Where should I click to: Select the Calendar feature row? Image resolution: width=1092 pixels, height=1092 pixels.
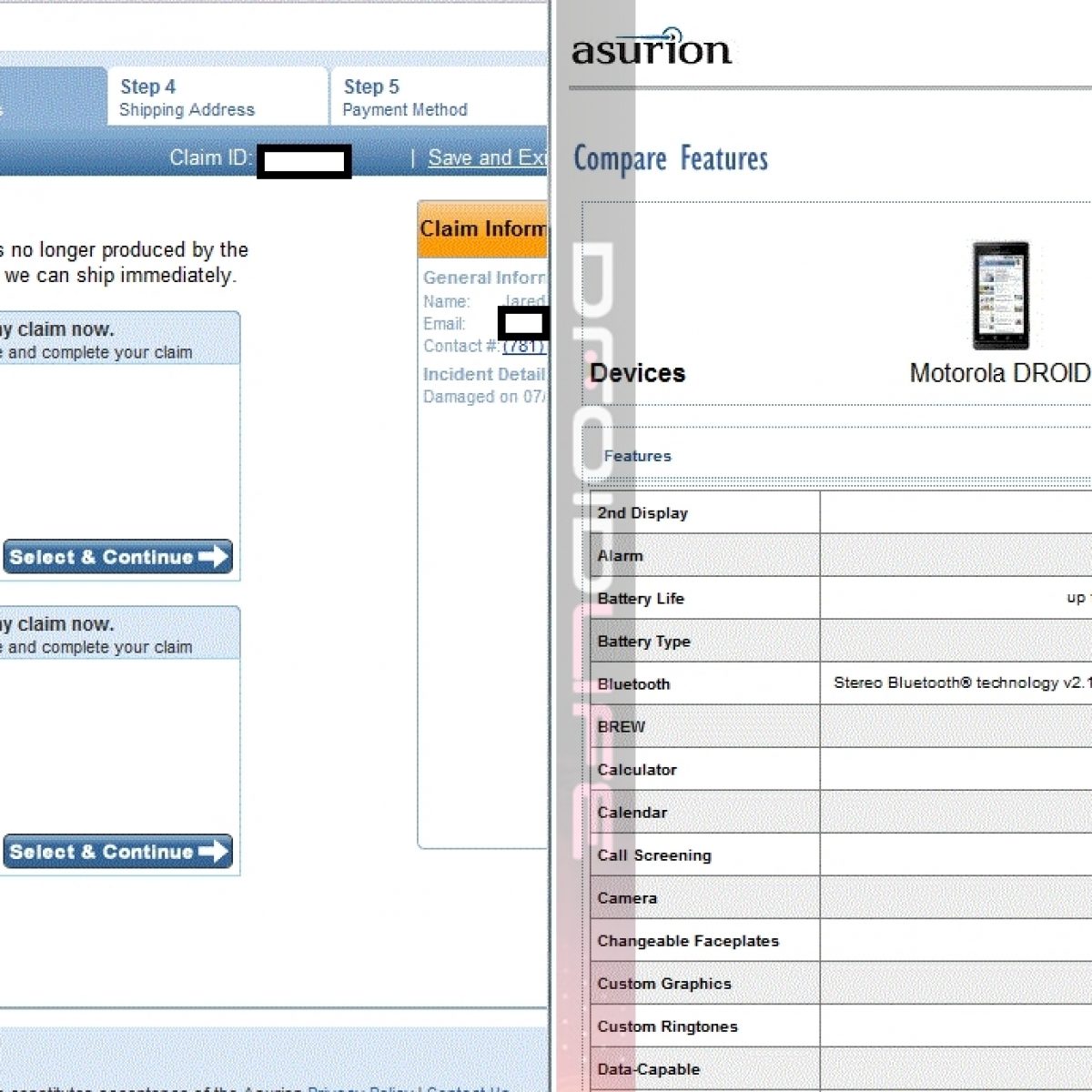point(632,813)
